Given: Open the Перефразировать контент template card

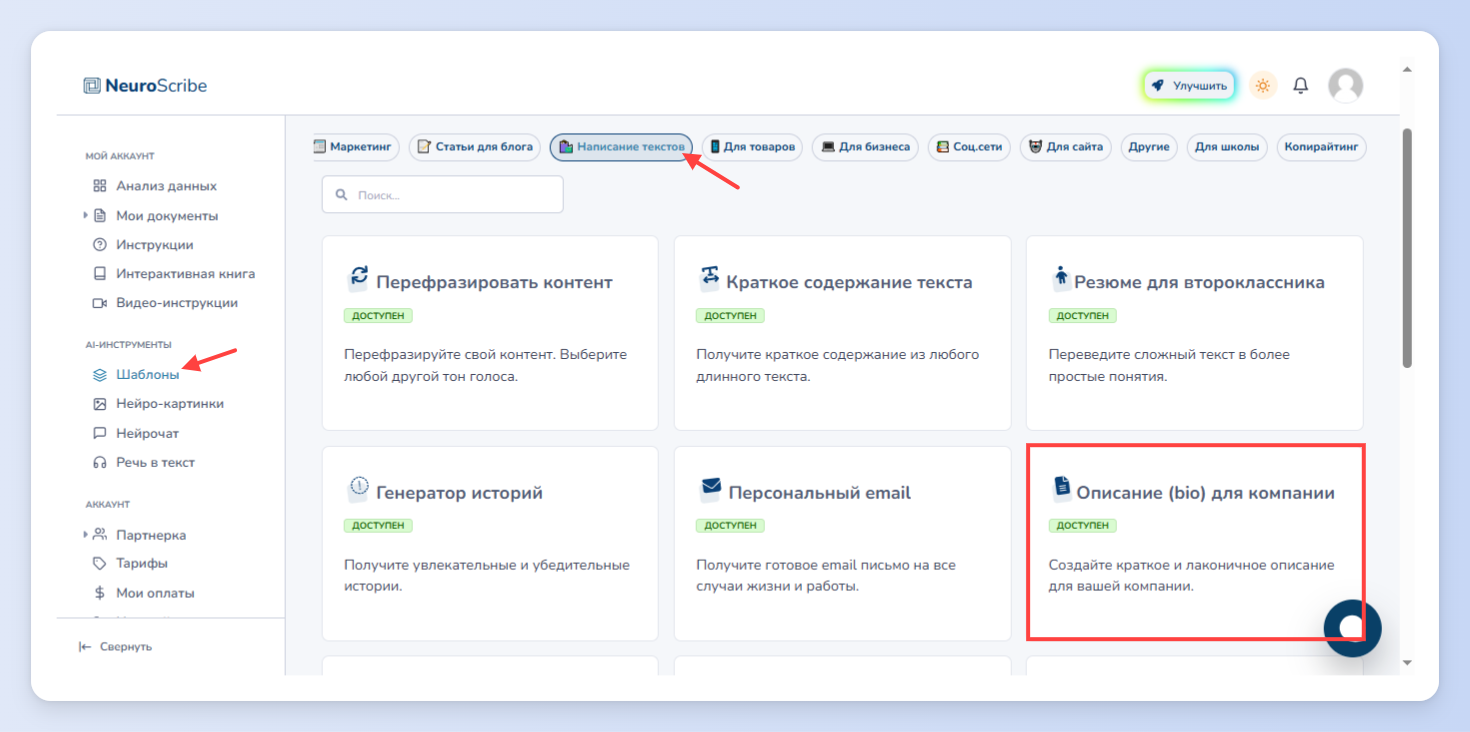Looking at the screenshot, I should [x=490, y=333].
